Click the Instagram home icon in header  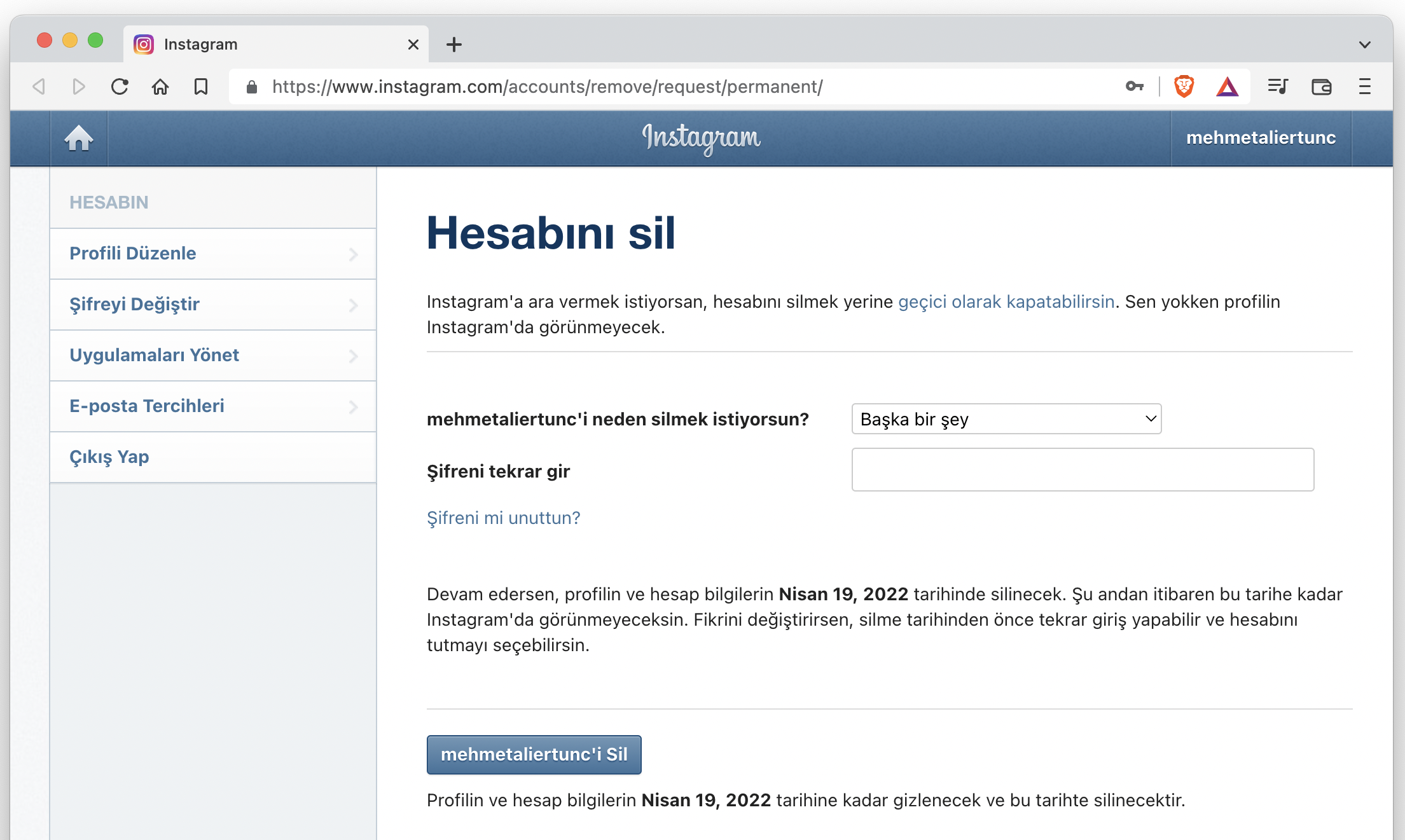point(79,138)
